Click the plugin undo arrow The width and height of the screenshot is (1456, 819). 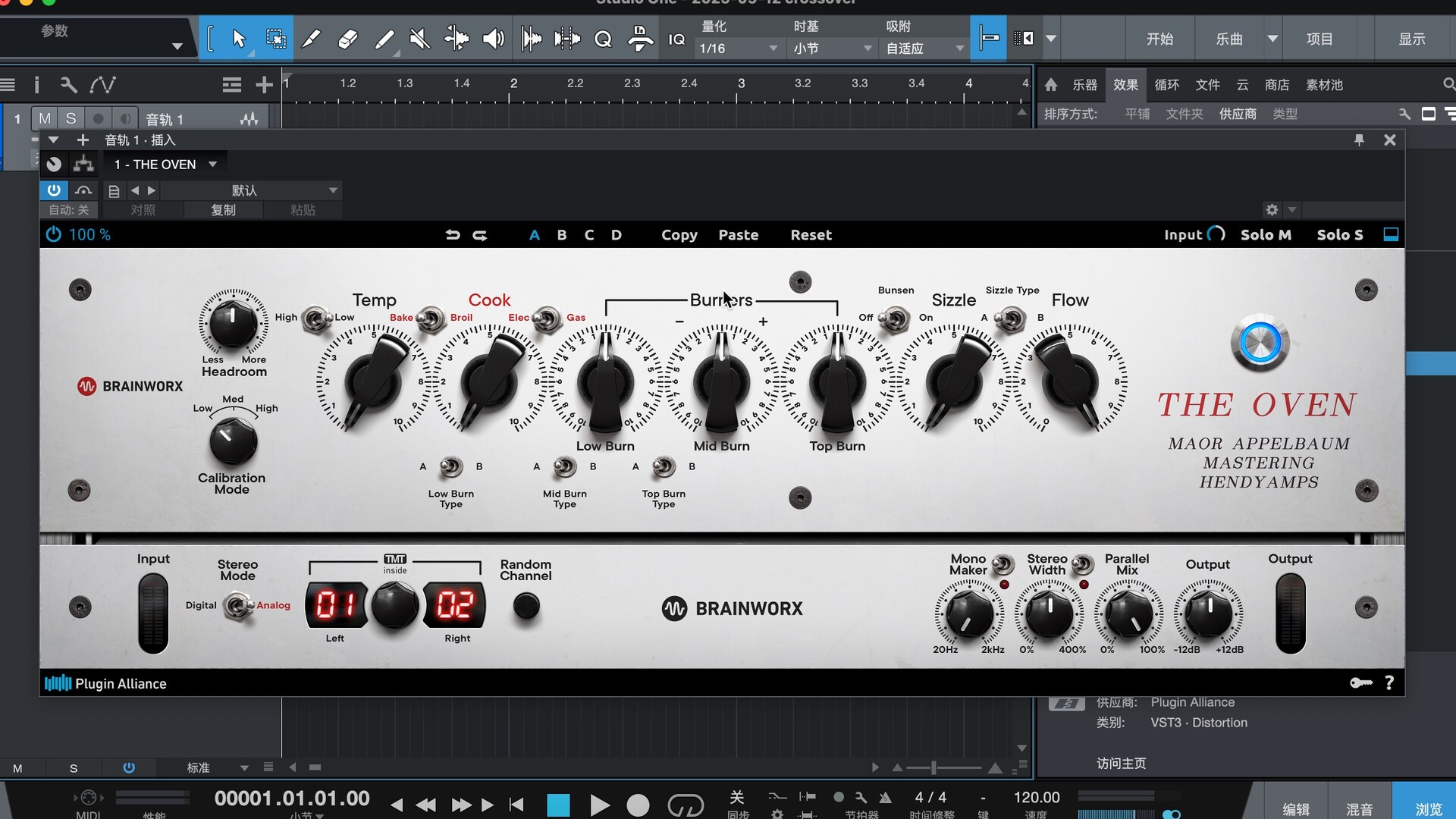pyautogui.click(x=453, y=235)
